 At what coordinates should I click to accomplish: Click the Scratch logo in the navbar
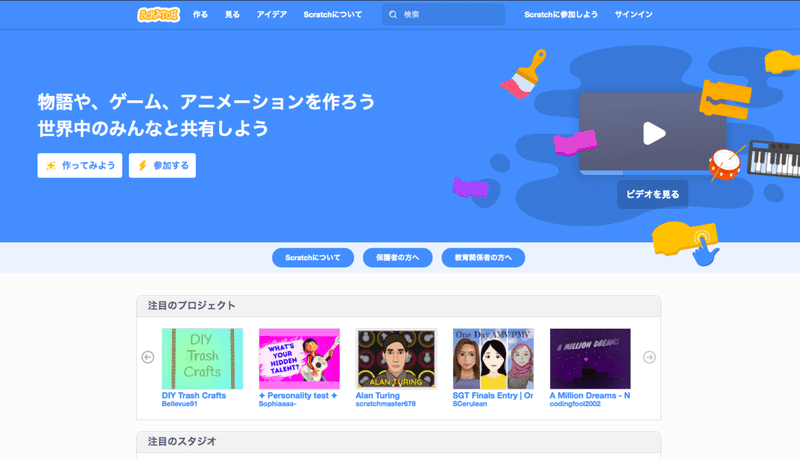[159, 15]
